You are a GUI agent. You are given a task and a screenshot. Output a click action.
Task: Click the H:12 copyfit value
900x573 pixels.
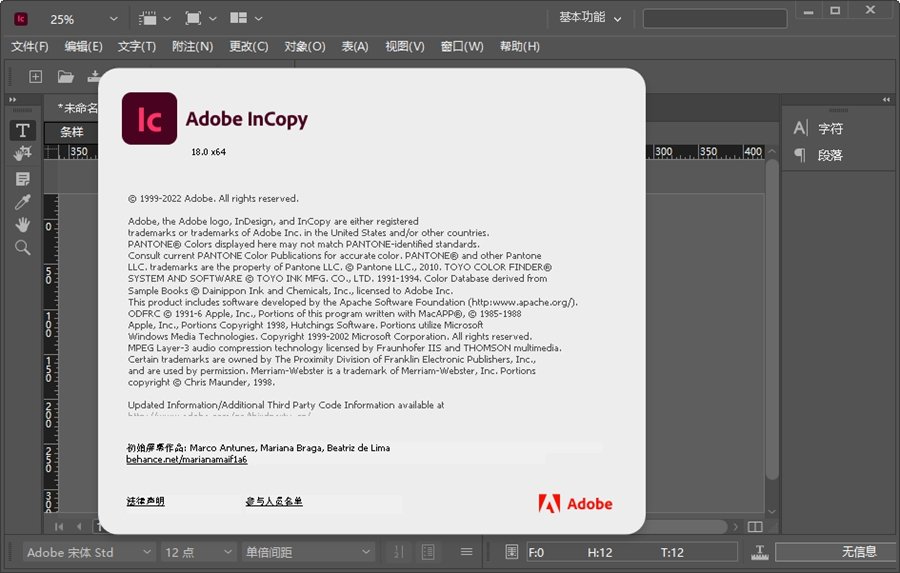click(x=600, y=552)
